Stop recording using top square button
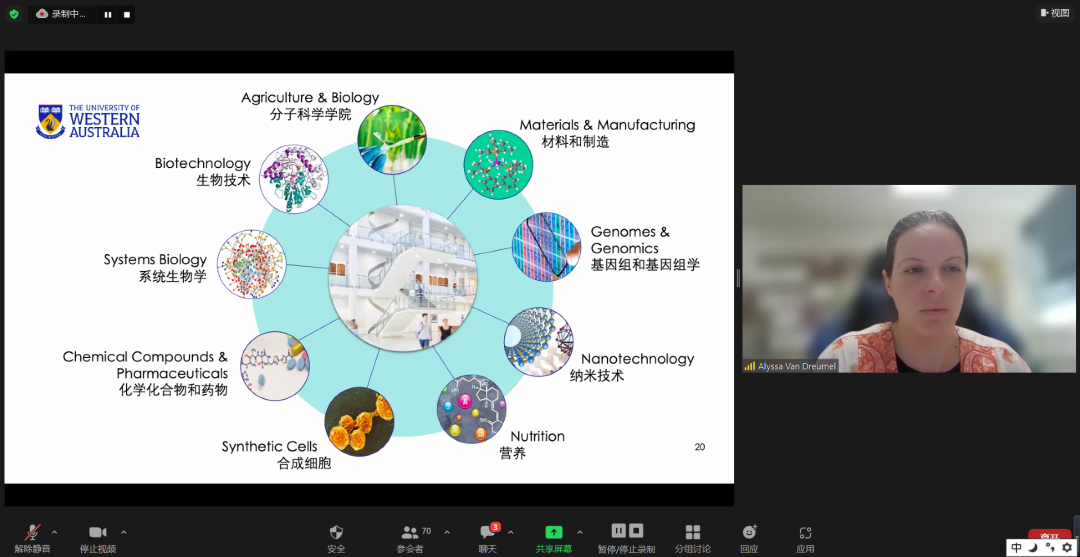Screen dimensions: 1080x557 coord(126,14)
